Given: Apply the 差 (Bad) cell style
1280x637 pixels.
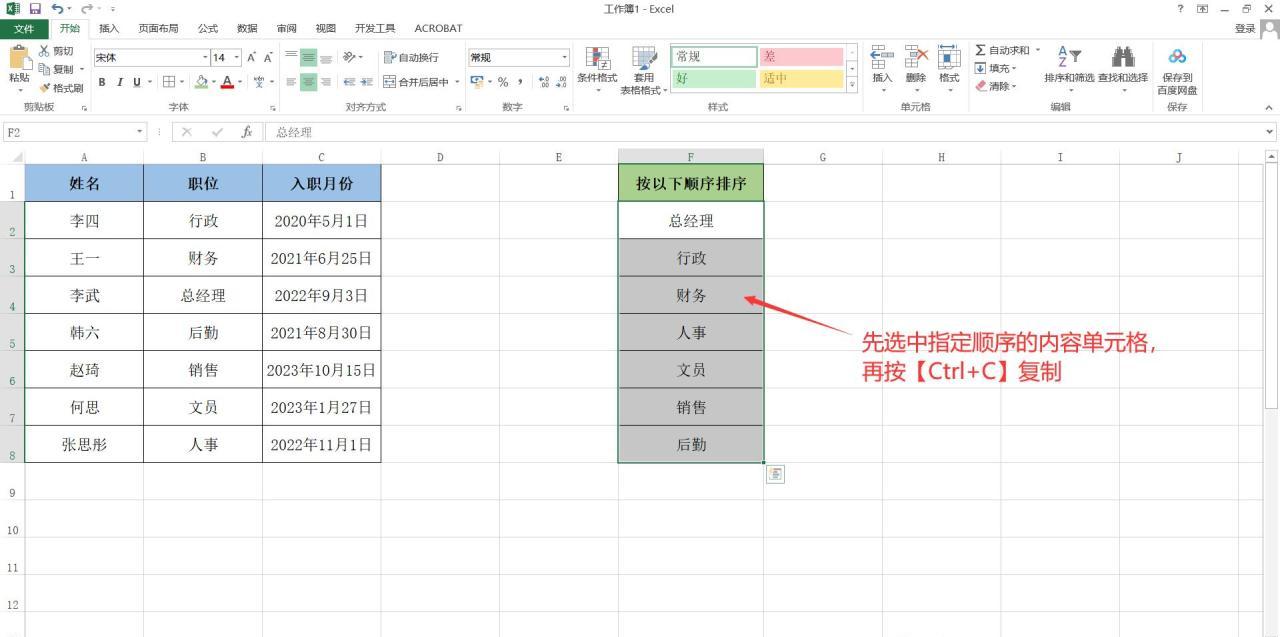Looking at the screenshot, I should [x=801, y=57].
